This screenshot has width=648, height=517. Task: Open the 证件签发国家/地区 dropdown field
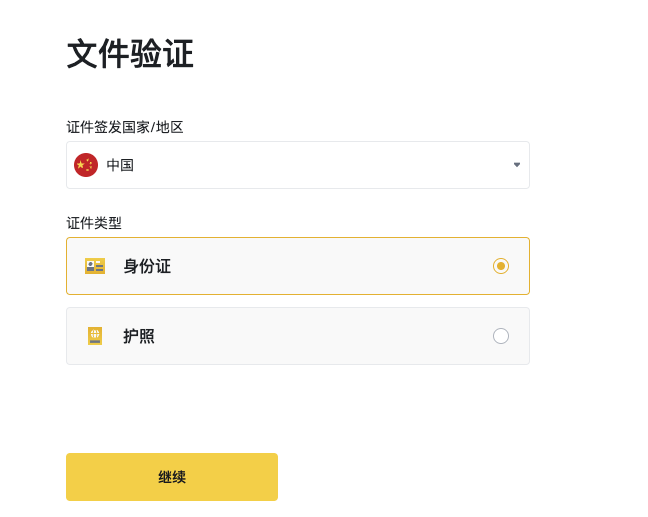298,165
